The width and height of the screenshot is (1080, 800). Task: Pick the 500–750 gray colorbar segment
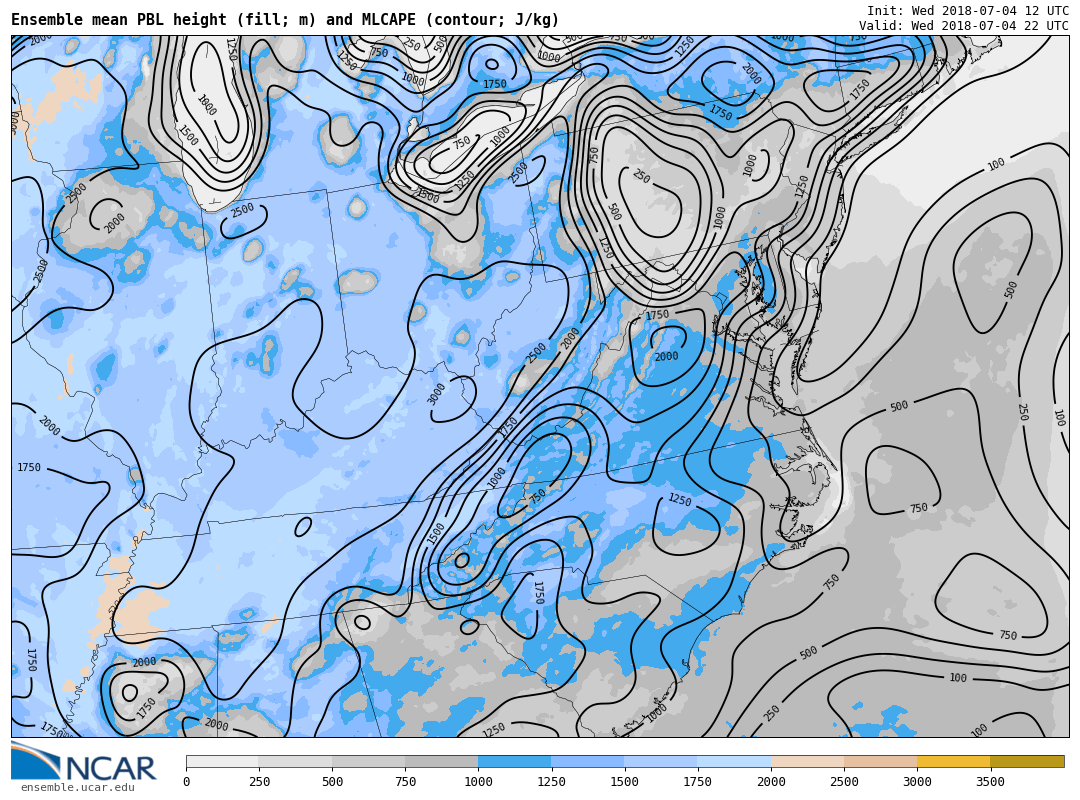368,761
